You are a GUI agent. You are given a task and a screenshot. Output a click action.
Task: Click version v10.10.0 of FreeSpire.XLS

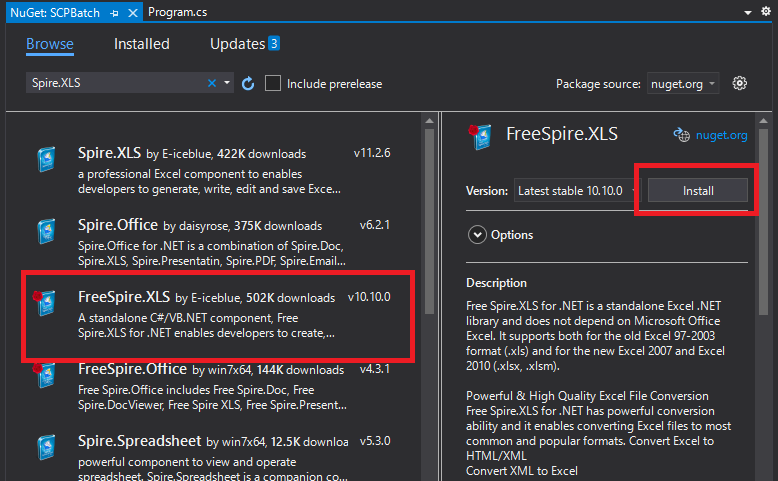(369, 297)
